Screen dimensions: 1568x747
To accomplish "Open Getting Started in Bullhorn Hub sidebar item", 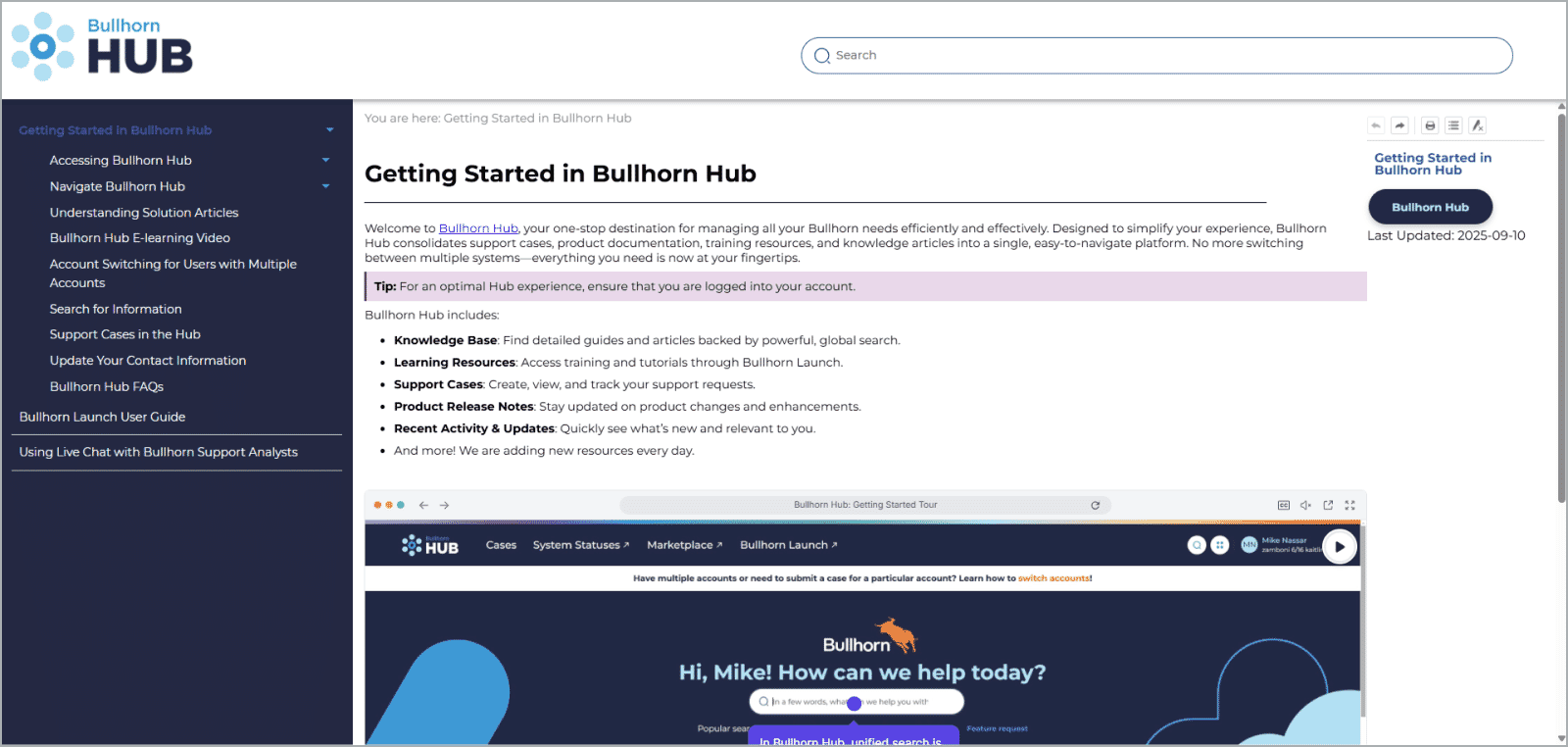I will click(x=115, y=129).
